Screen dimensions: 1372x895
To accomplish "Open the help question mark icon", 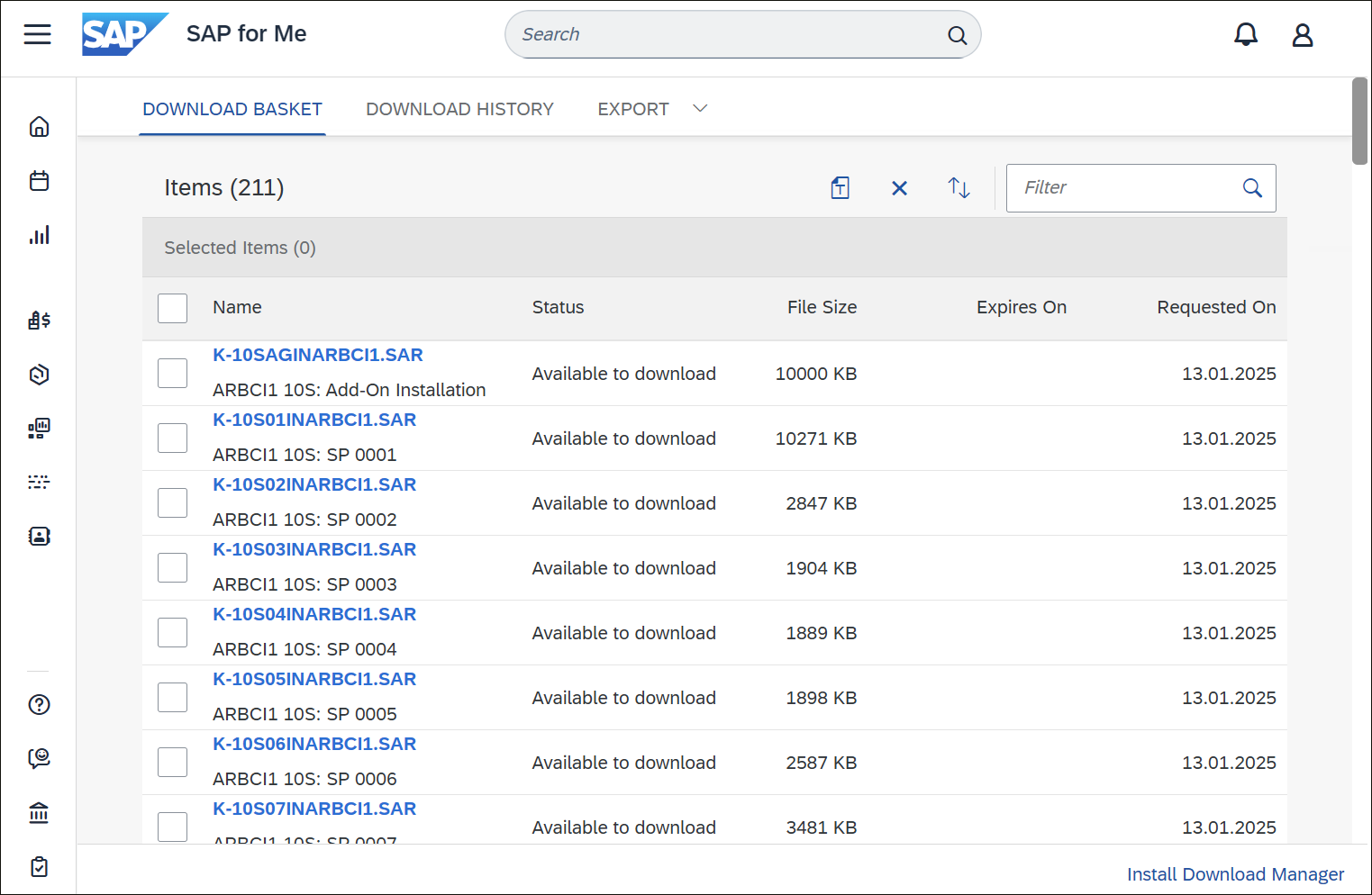I will point(39,704).
